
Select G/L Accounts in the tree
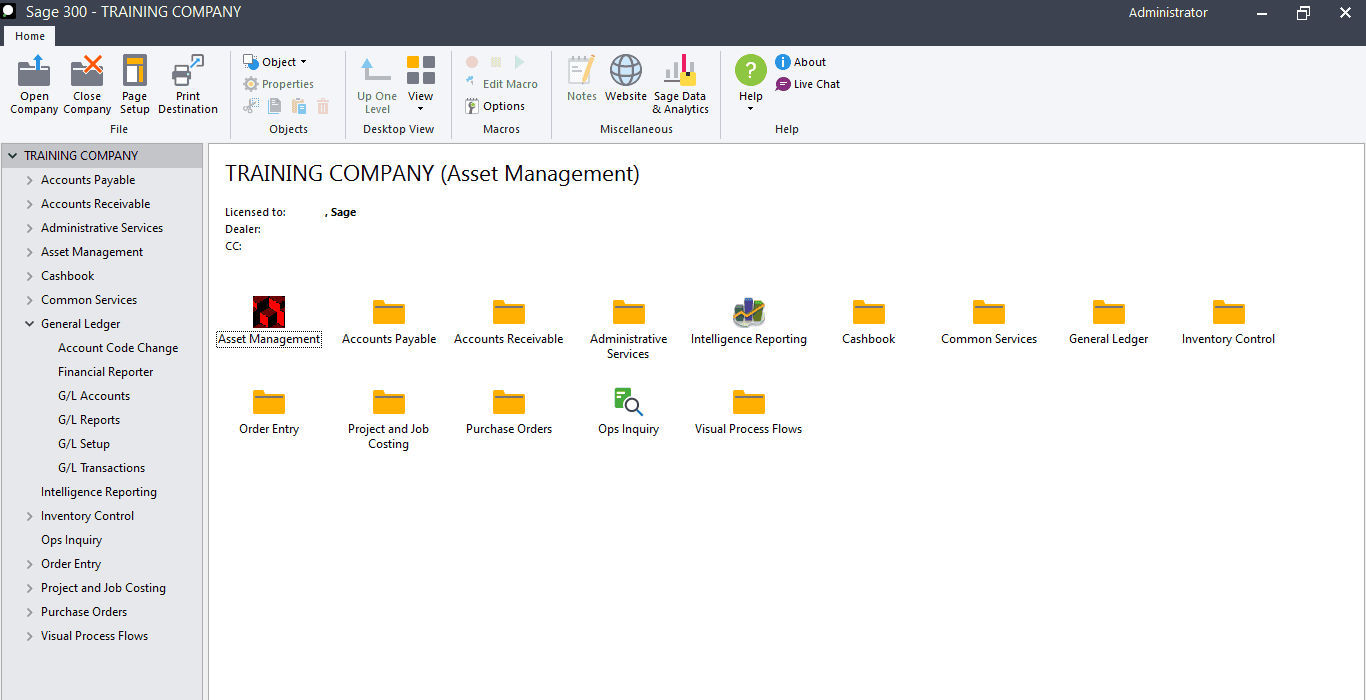tap(94, 396)
